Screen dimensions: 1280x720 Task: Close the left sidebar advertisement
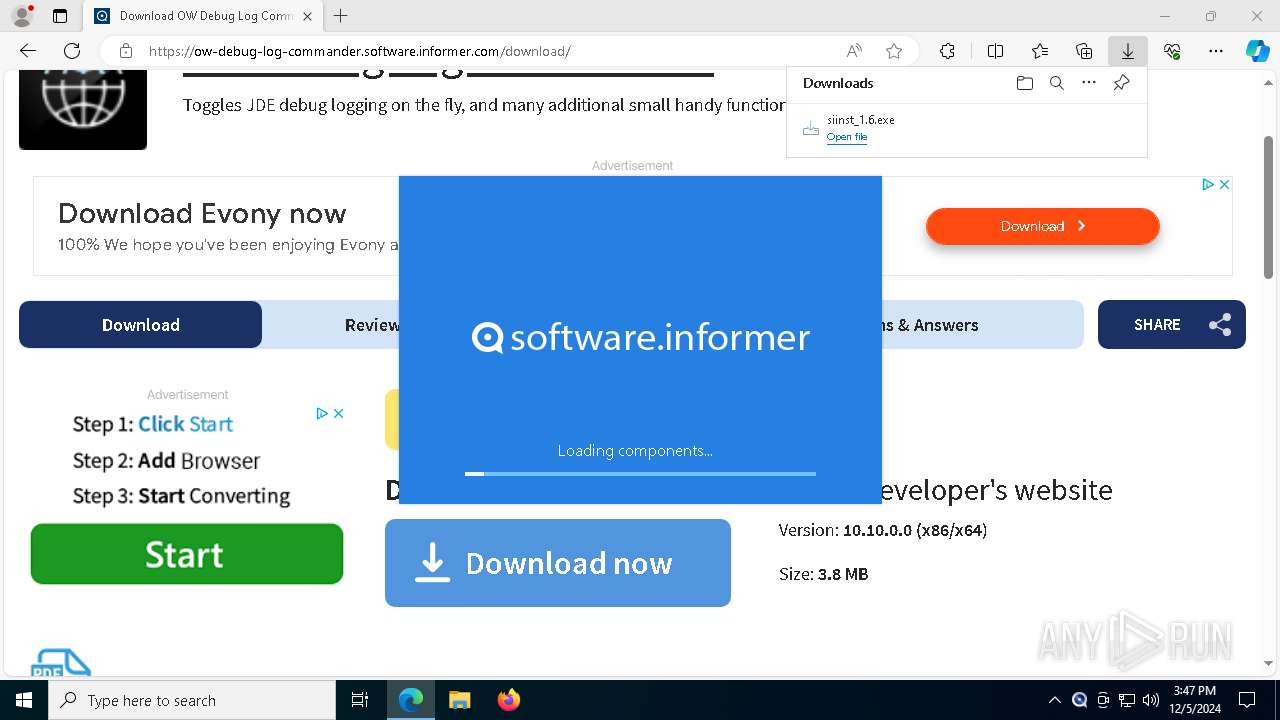339,413
